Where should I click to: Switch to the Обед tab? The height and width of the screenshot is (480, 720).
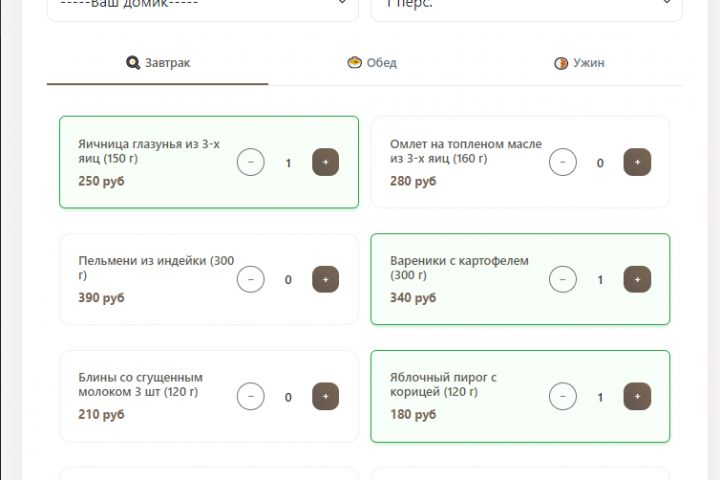click(371, 63)
